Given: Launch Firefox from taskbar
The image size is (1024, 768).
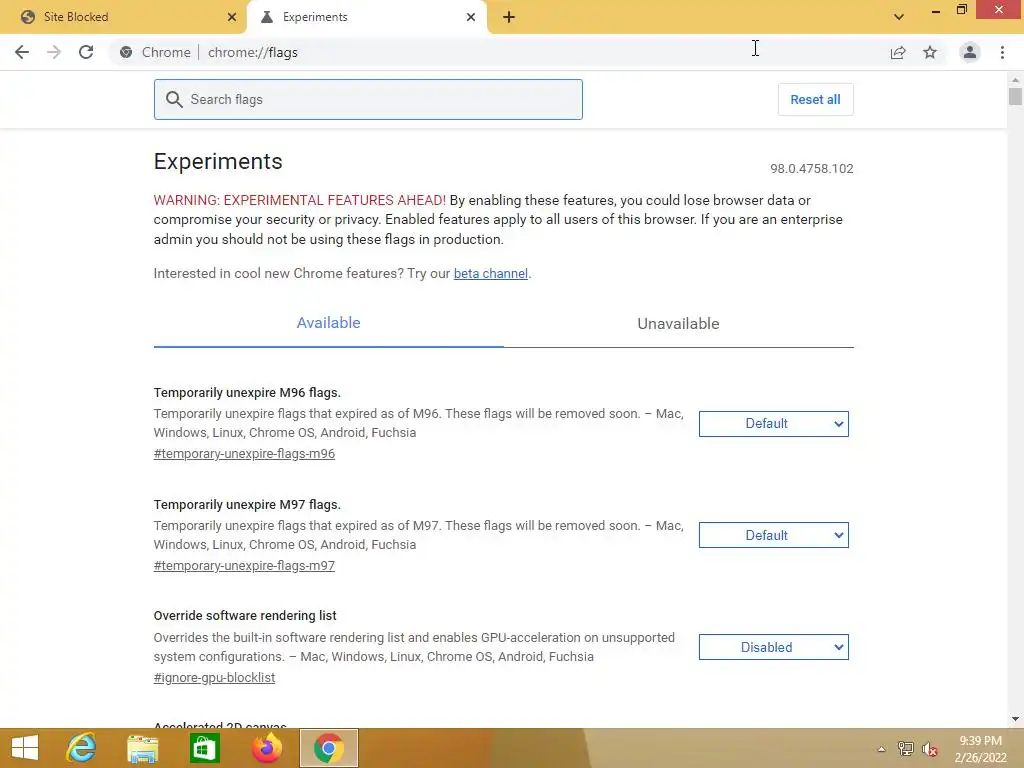Looking at the screenshot, I should [266, 748].
